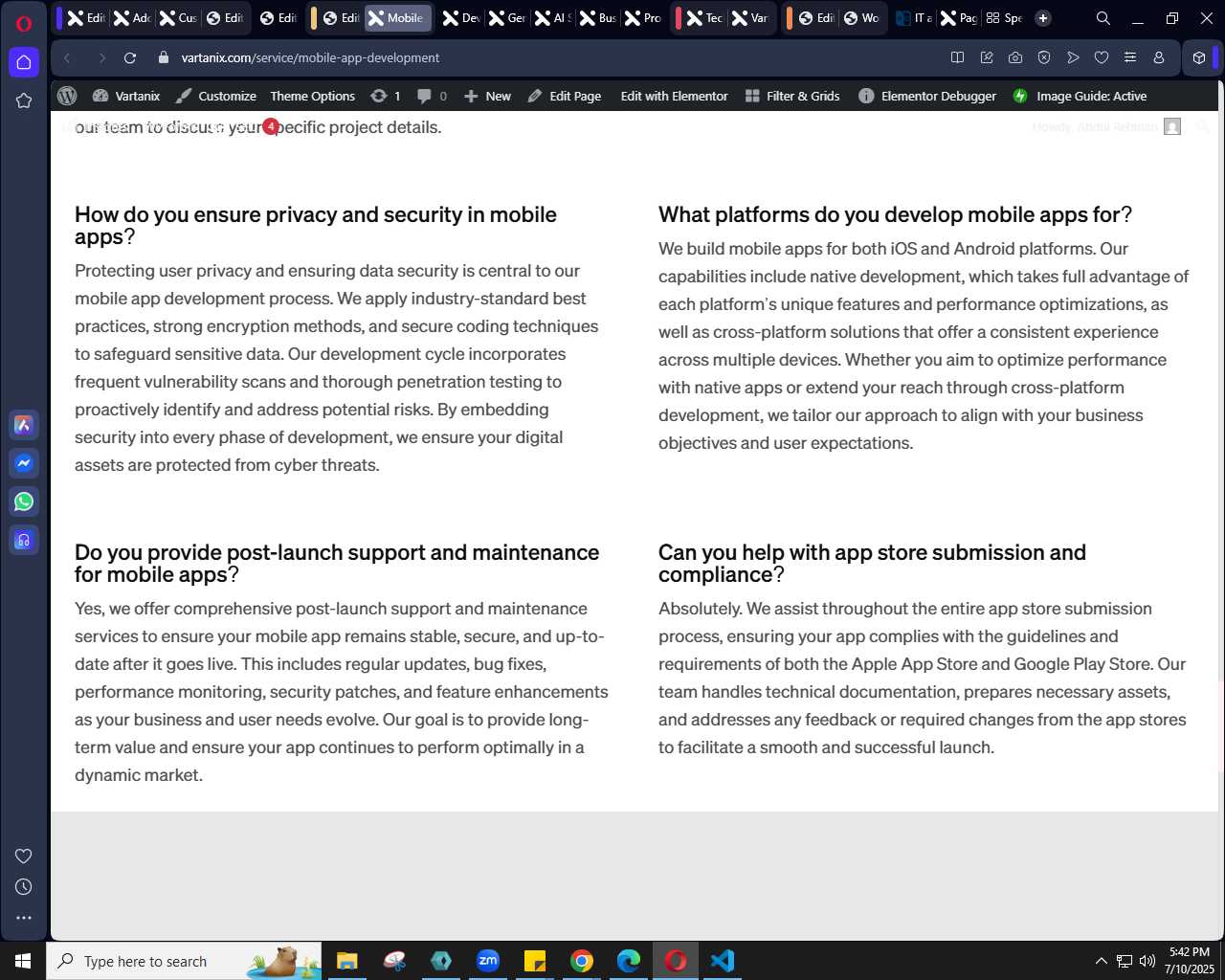Click Edit Page in admin bar
This screenshot has height=980, width=1225.
coord(565,96)
